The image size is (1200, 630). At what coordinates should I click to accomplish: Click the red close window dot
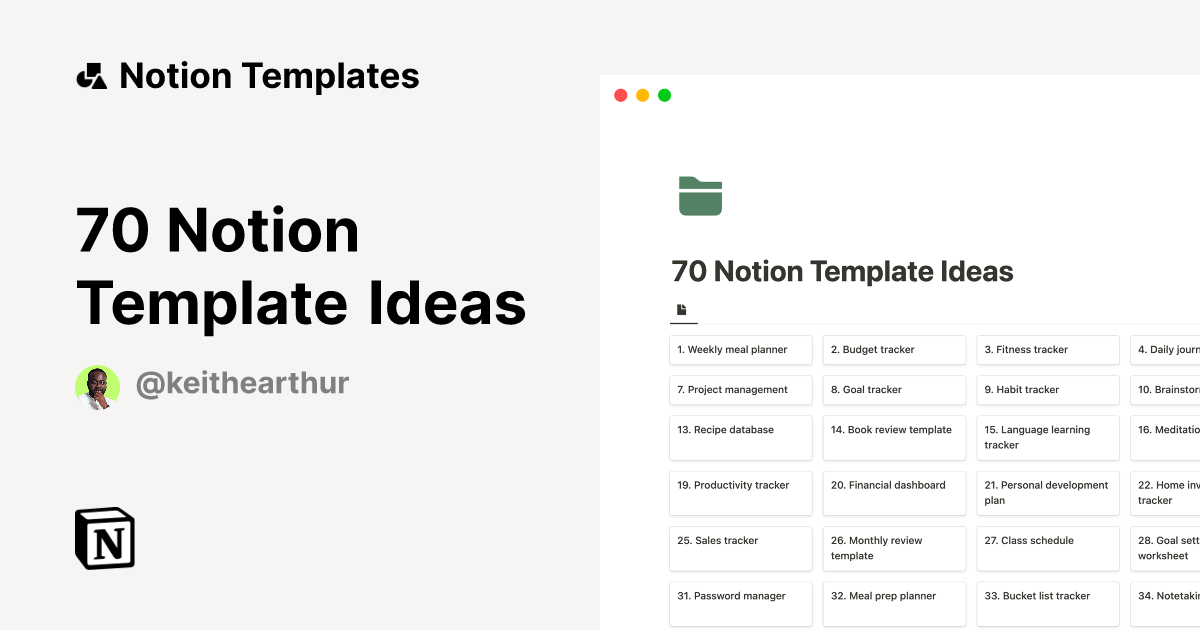click(620, 95)
